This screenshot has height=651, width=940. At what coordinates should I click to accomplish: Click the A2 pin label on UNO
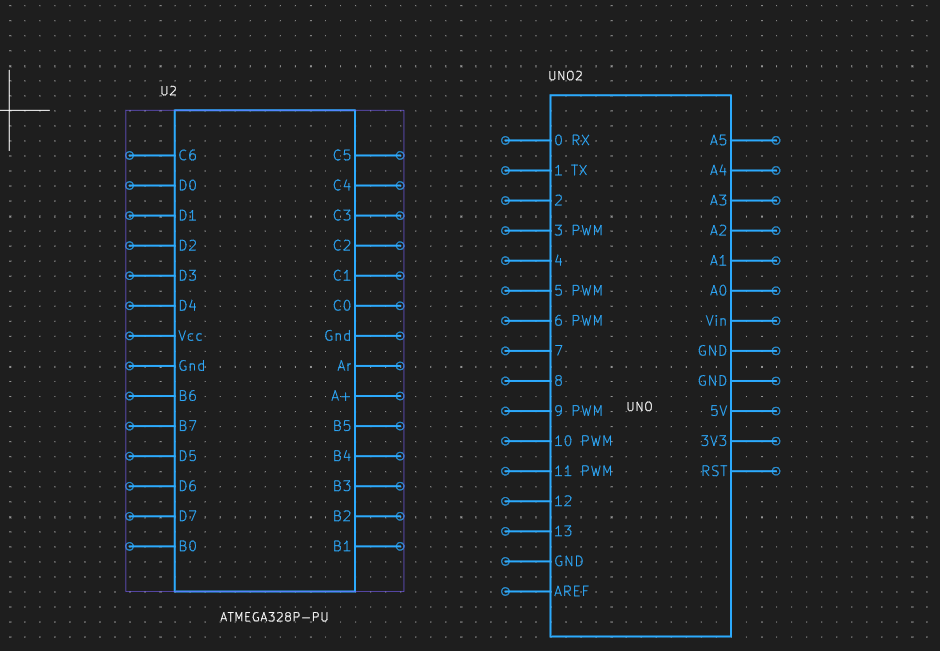click(x=718, y=231)
